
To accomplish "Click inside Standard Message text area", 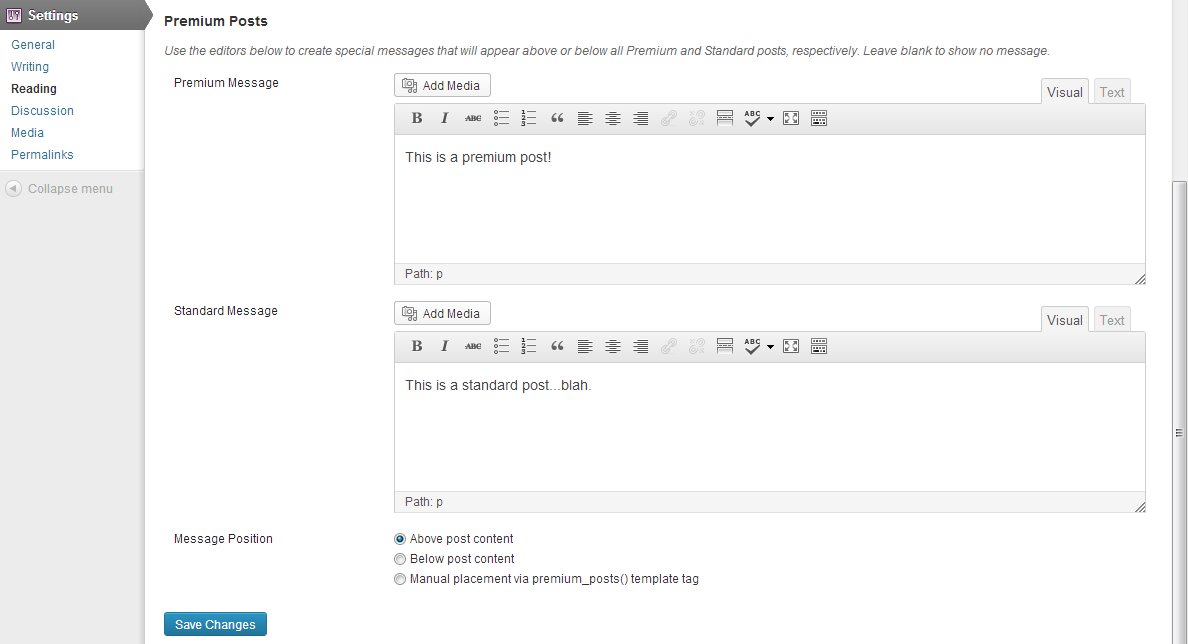I will 770,427.
